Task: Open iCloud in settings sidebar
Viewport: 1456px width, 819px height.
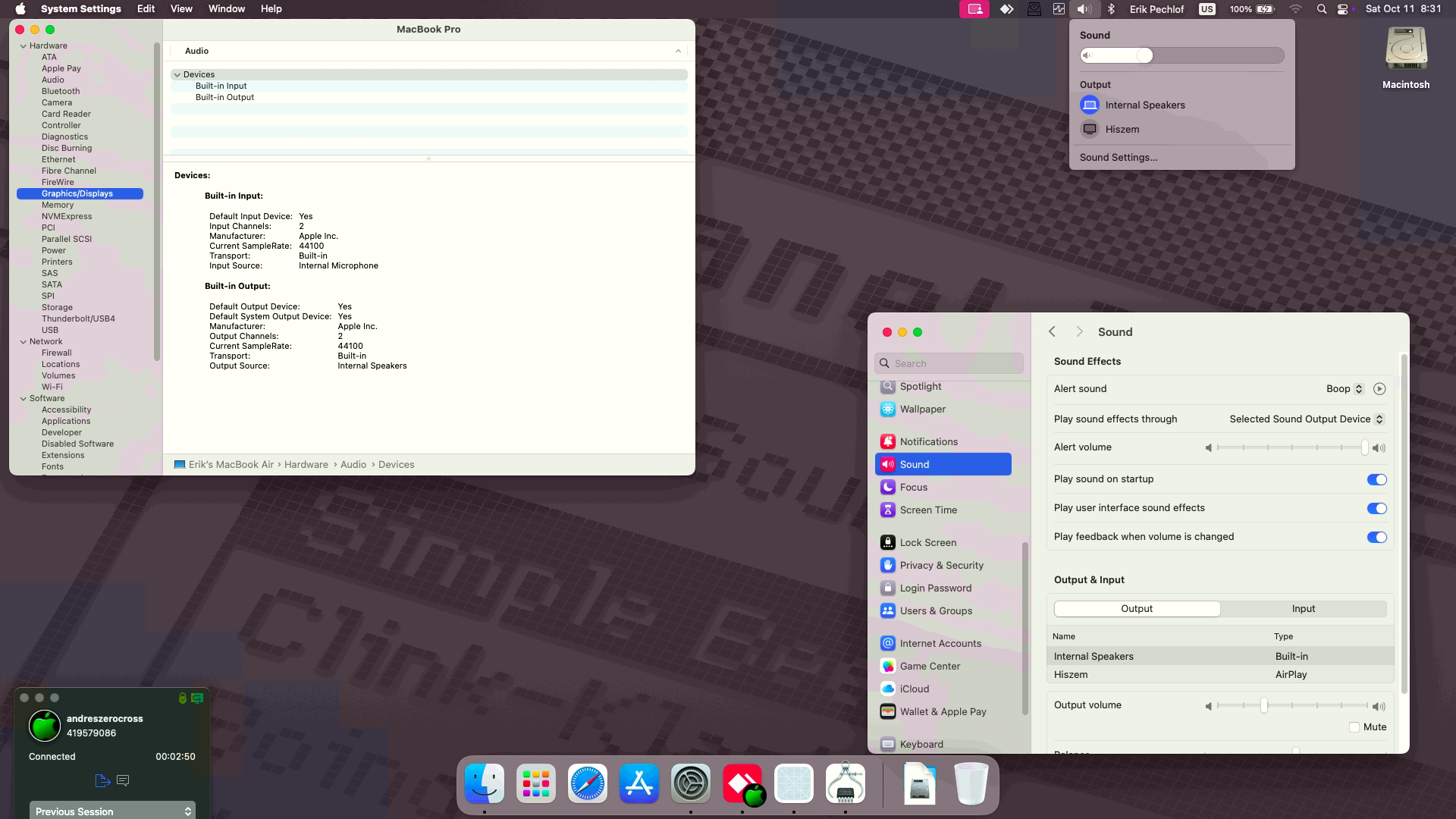Action: (943, 689)
